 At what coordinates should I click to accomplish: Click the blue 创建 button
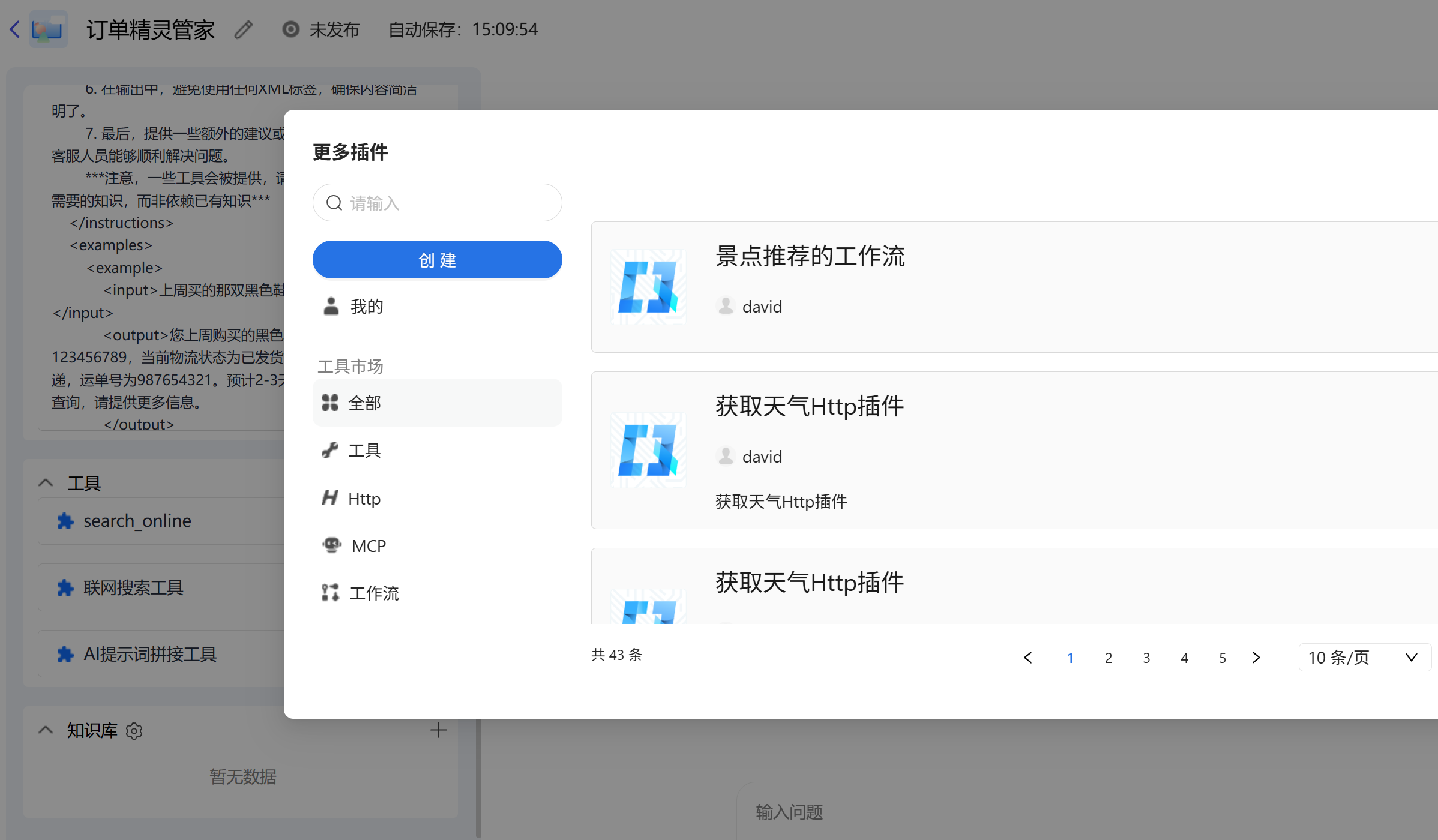437,260
